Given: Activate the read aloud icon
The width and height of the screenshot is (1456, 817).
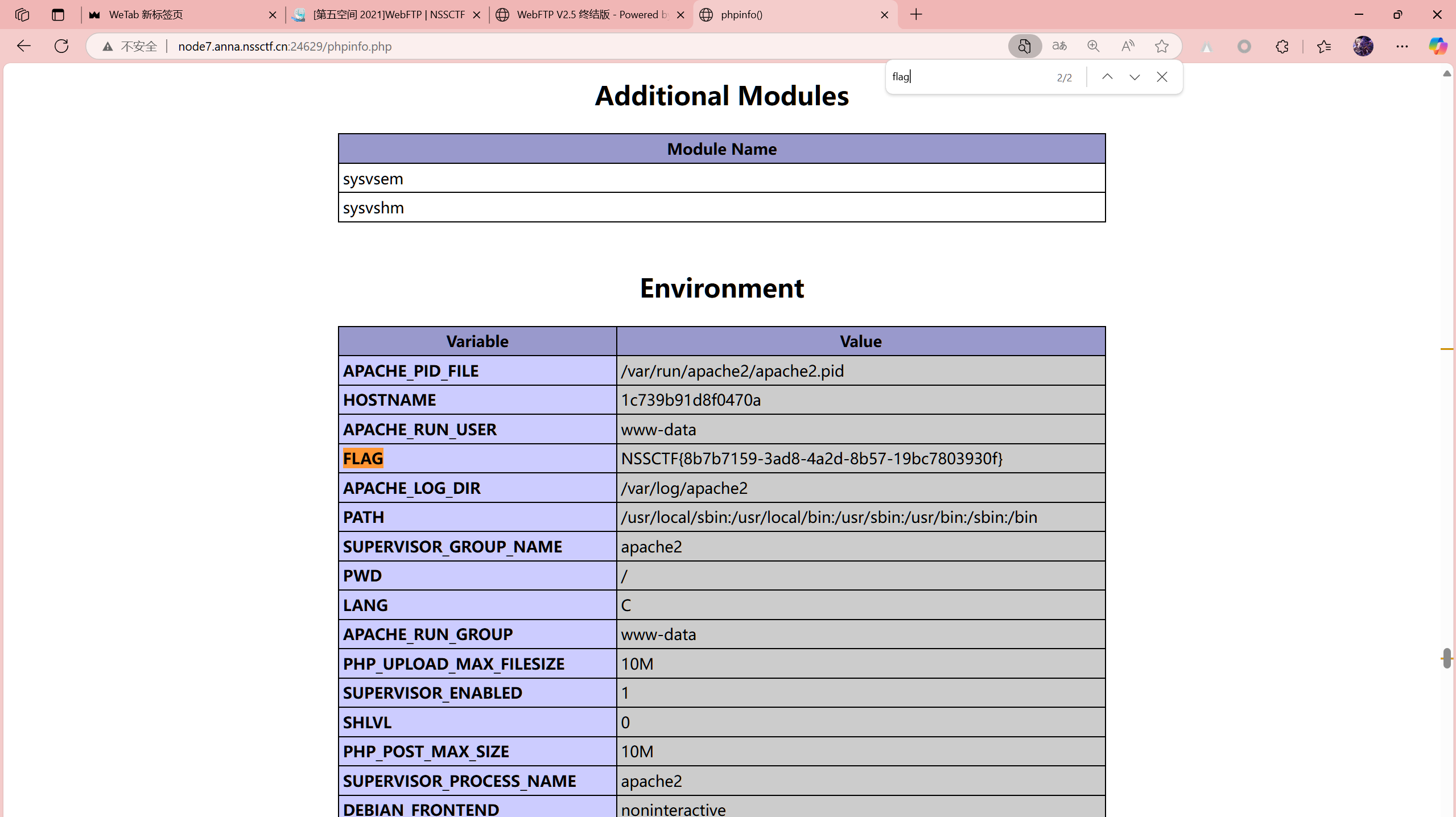Looking at the screenshot, I should [x=1127, y=46].
